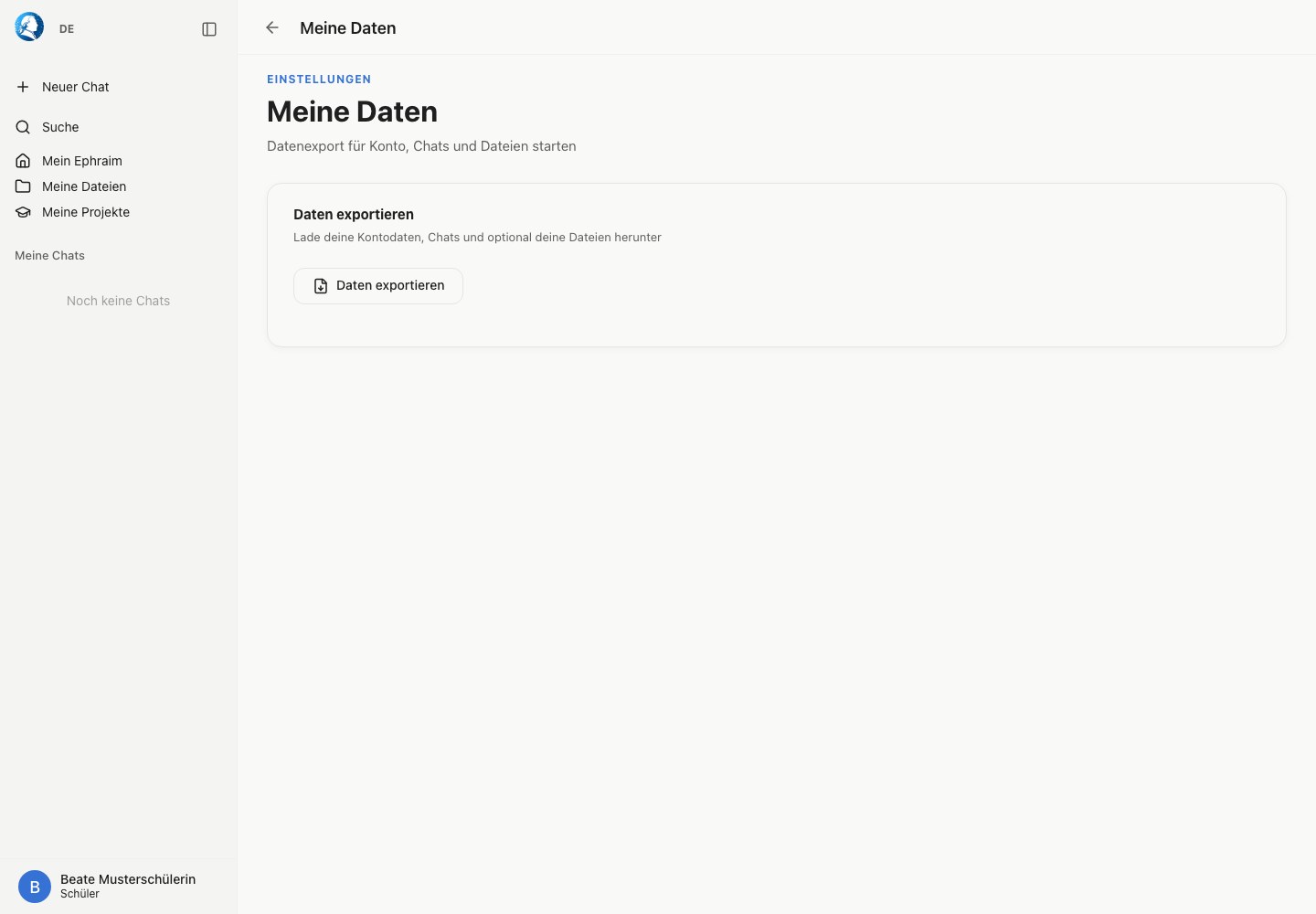Open Mein Ephraim page
The height and width of the screenshot is (914, 1316).
pyautogui.click(x=119, y=161)
